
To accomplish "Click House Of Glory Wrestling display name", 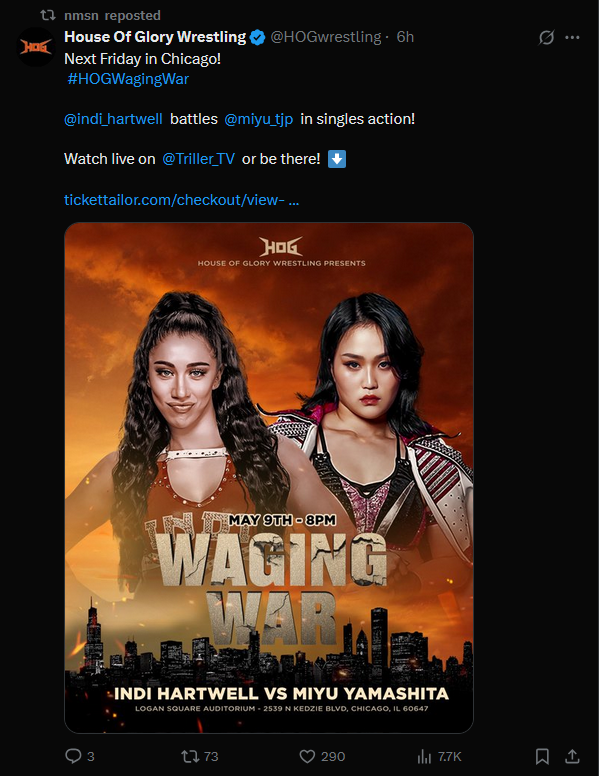I will click(x=155, y=37).
